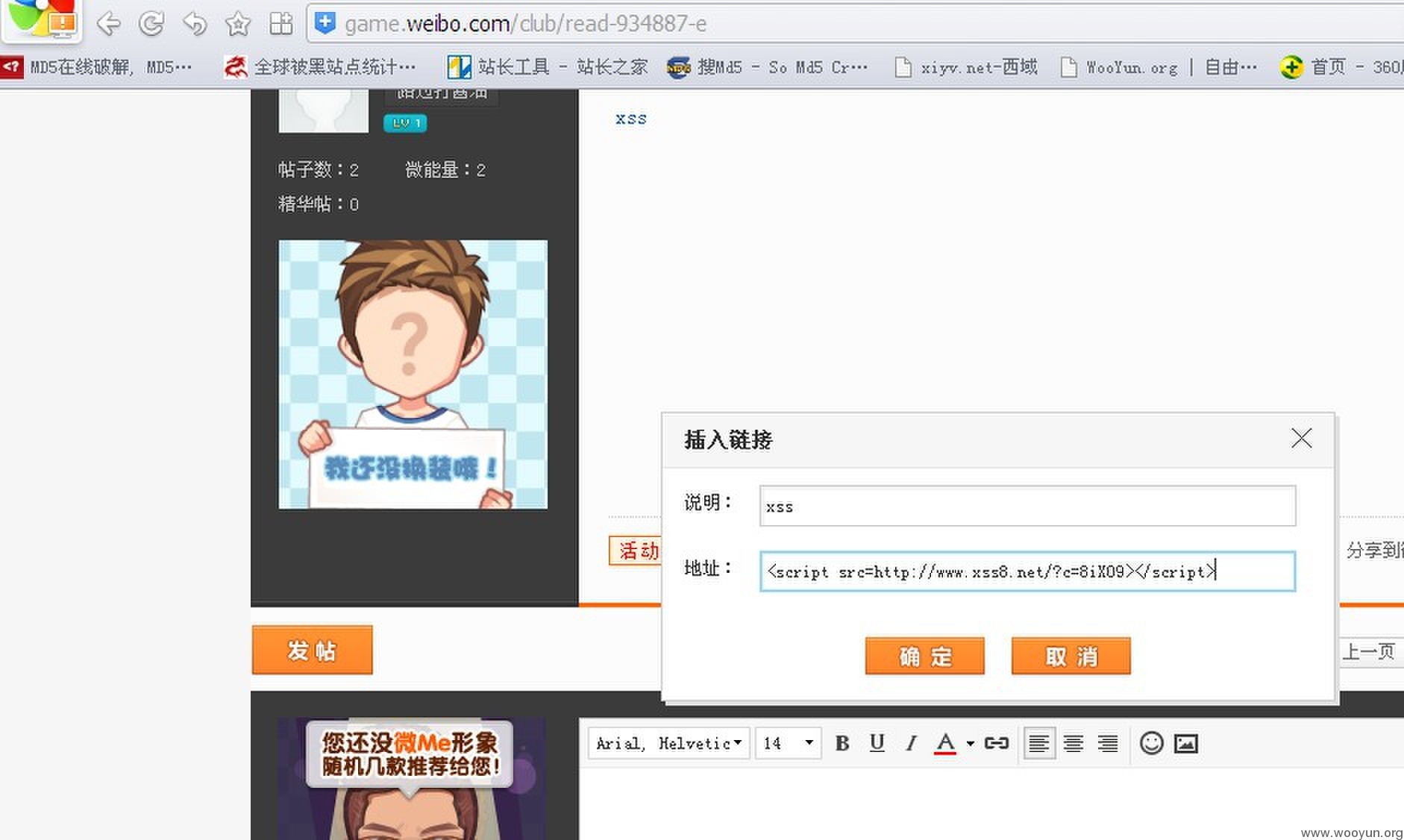The width and height of the screenshot is (1404, 840).
Task: Click the 说明 description field containing xss
Action: (x=1027, y=506)
